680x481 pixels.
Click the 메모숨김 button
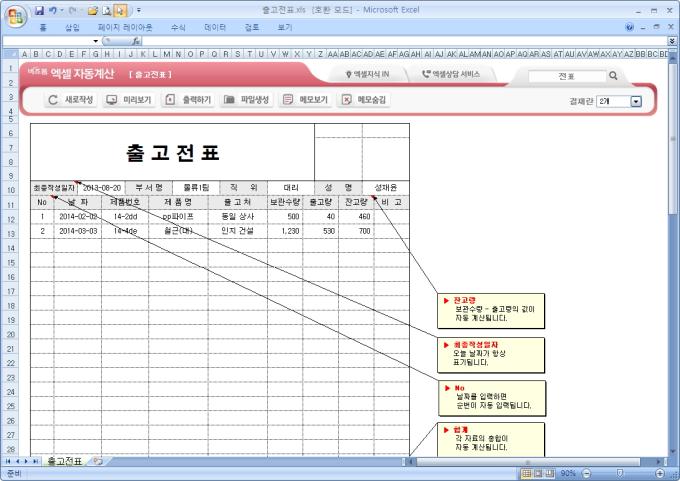point(363,100)
